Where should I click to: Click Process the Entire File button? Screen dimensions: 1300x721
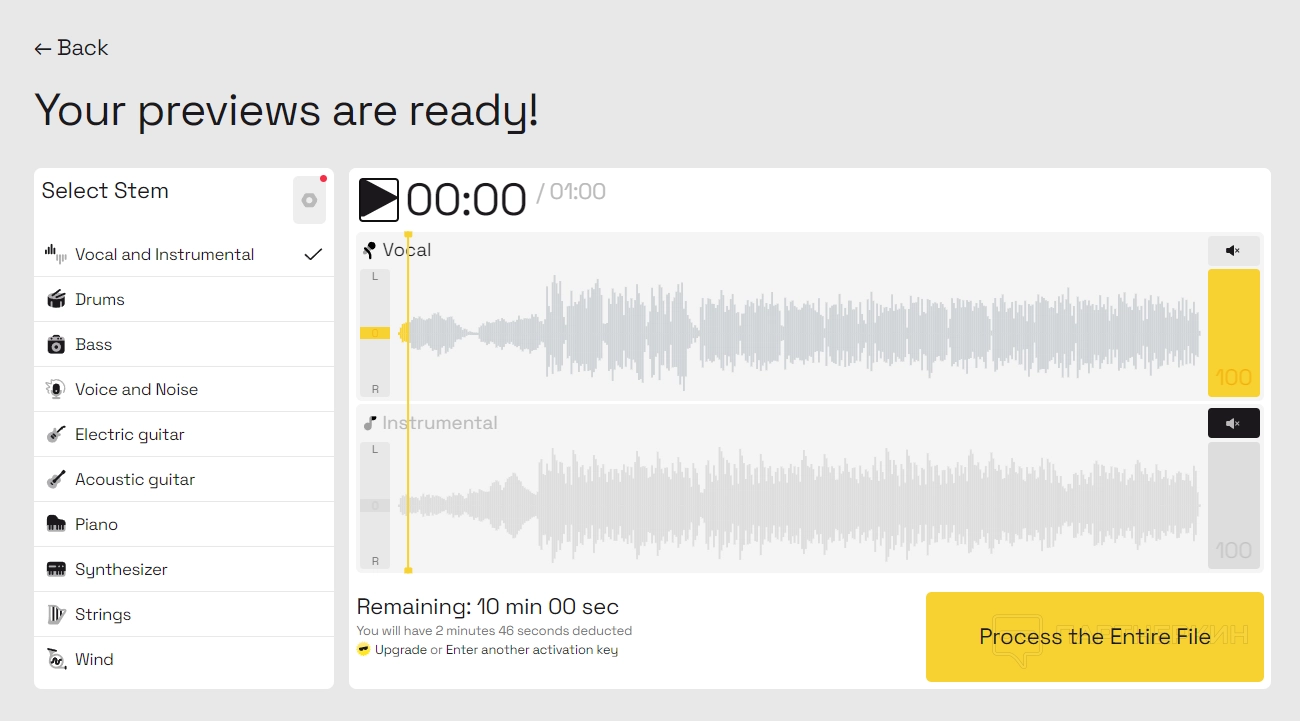(1094, 637)
